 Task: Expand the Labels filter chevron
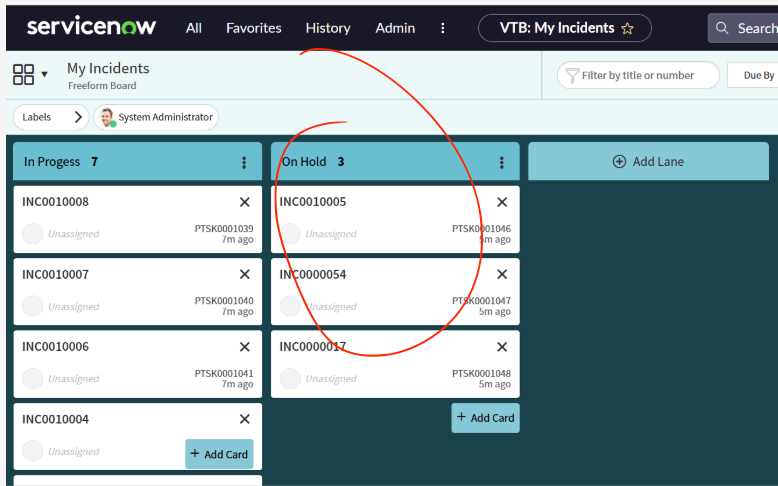click(x=78, y=117)
